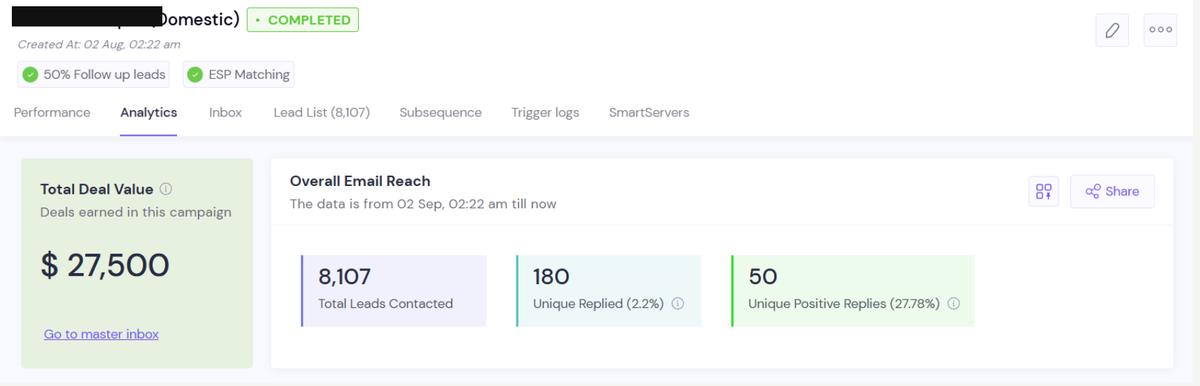Click info icon next to Total Deal Value

(x=166, y=189)
